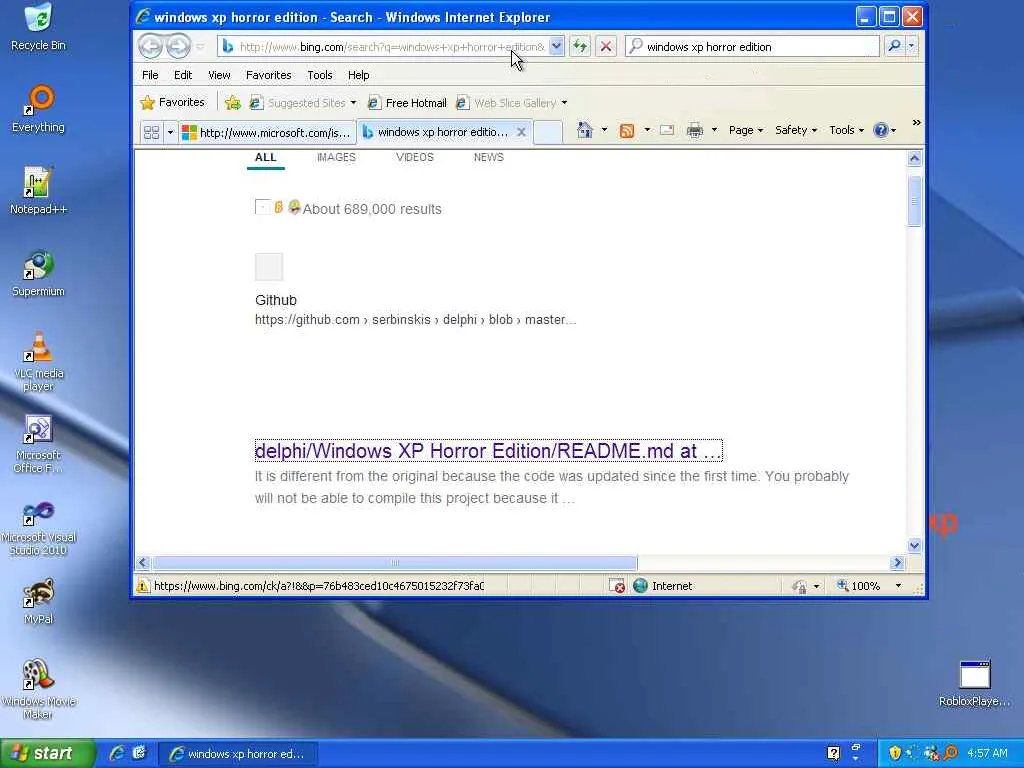Switch to the microsoft.com tab

click(x=267, y=133)
